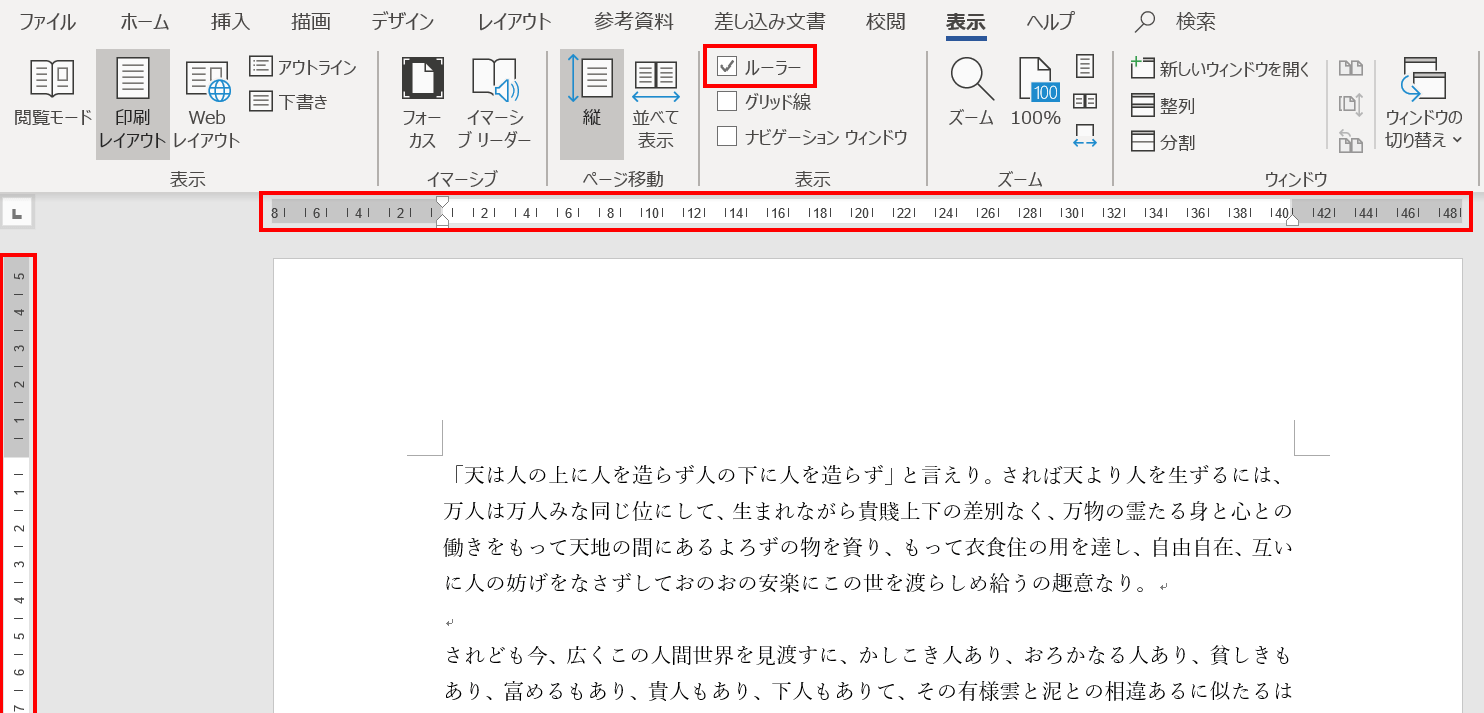Click the search magnifier icon
This screenshot has width=1484, height=713.
click(x=1146, y=21)
